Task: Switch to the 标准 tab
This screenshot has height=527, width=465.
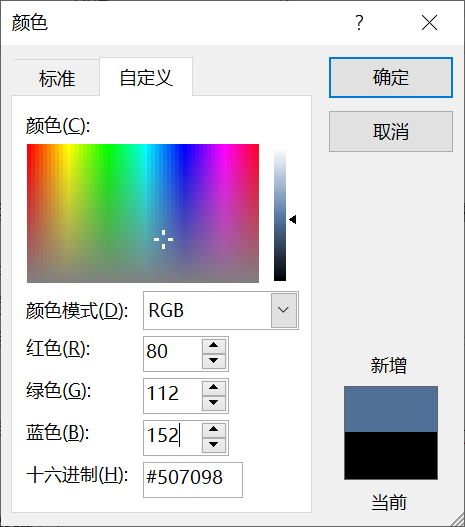Action: point(56,78)
